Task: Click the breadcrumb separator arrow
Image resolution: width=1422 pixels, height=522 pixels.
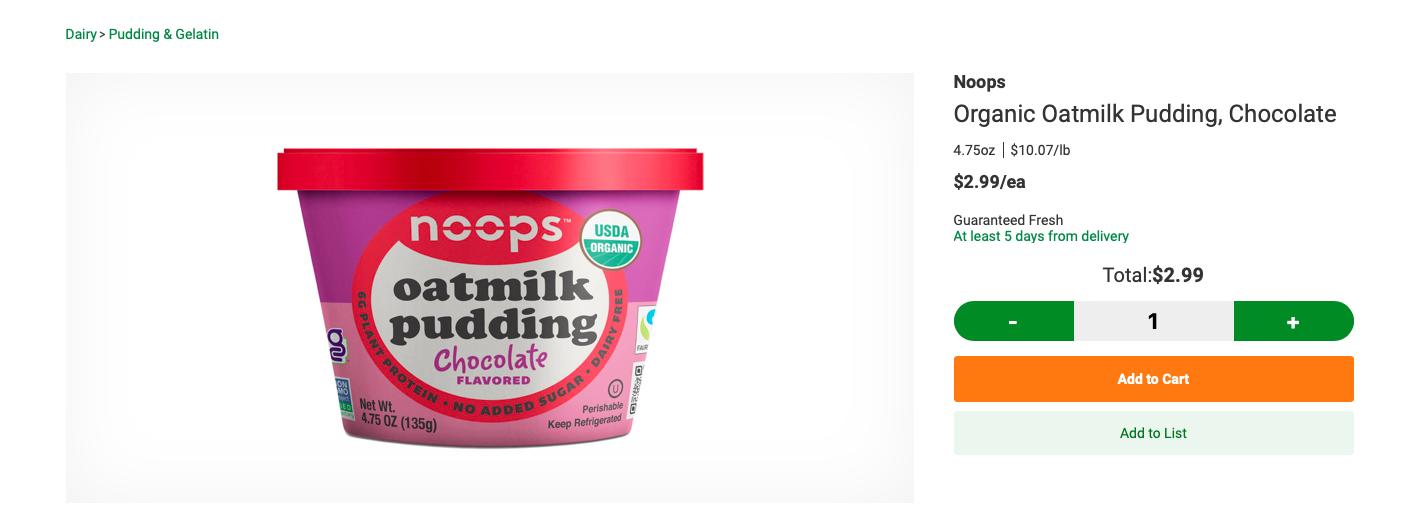Action: (x=102, y=35)
